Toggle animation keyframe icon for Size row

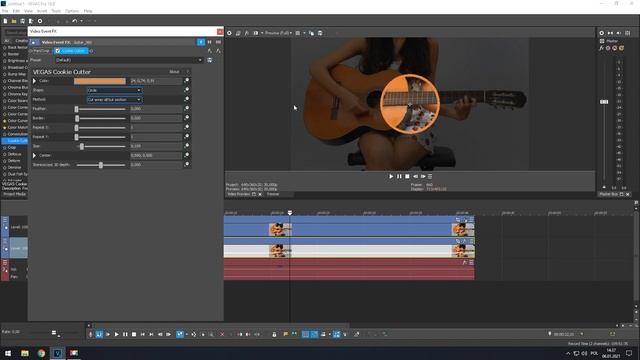point(187,146)
